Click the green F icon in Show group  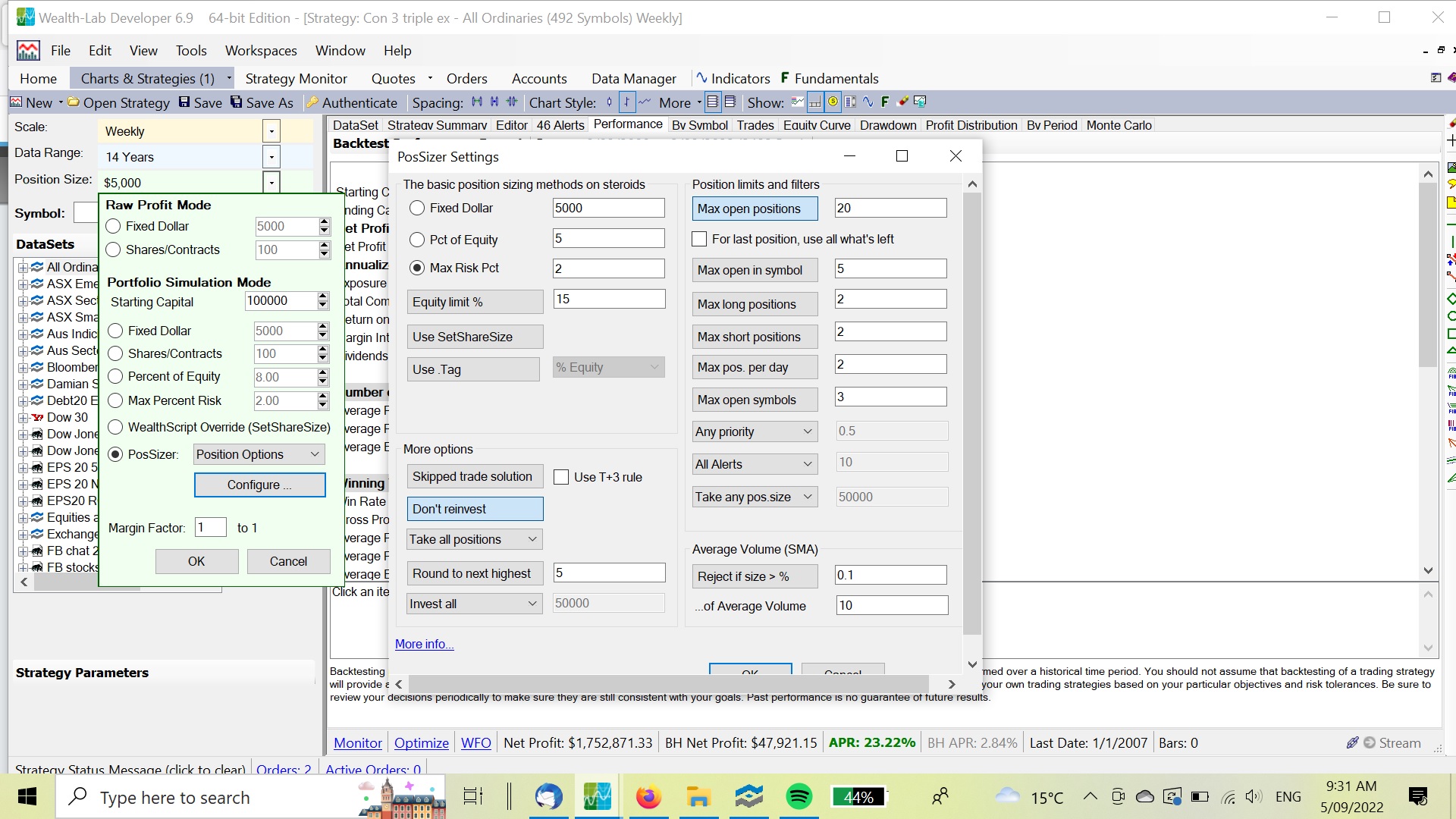click(885, 102)
